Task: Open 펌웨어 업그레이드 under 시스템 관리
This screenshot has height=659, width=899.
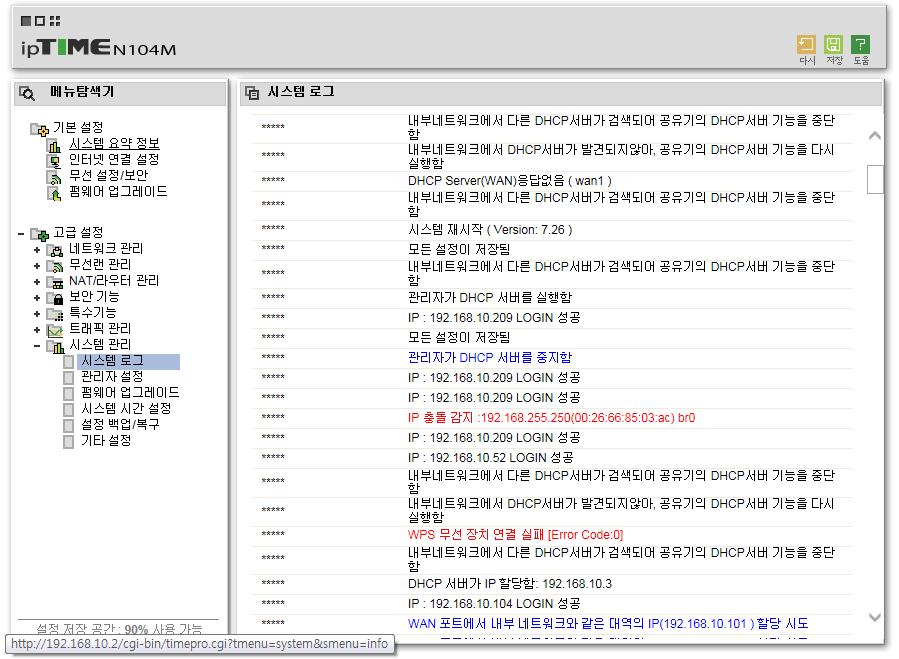Action: pyautogui.click(x=130, y=393)
